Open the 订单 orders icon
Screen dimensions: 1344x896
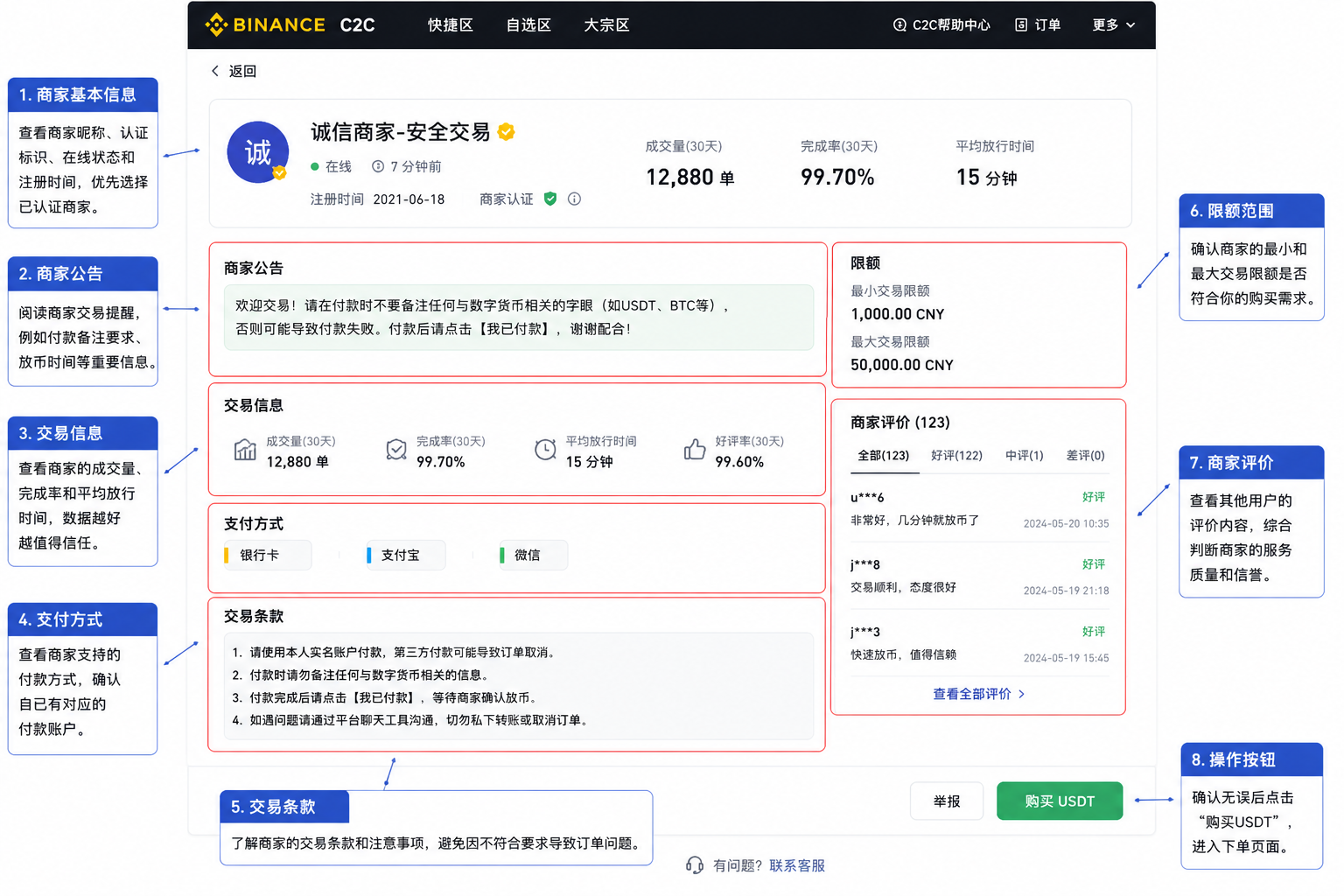point(1021,24)
